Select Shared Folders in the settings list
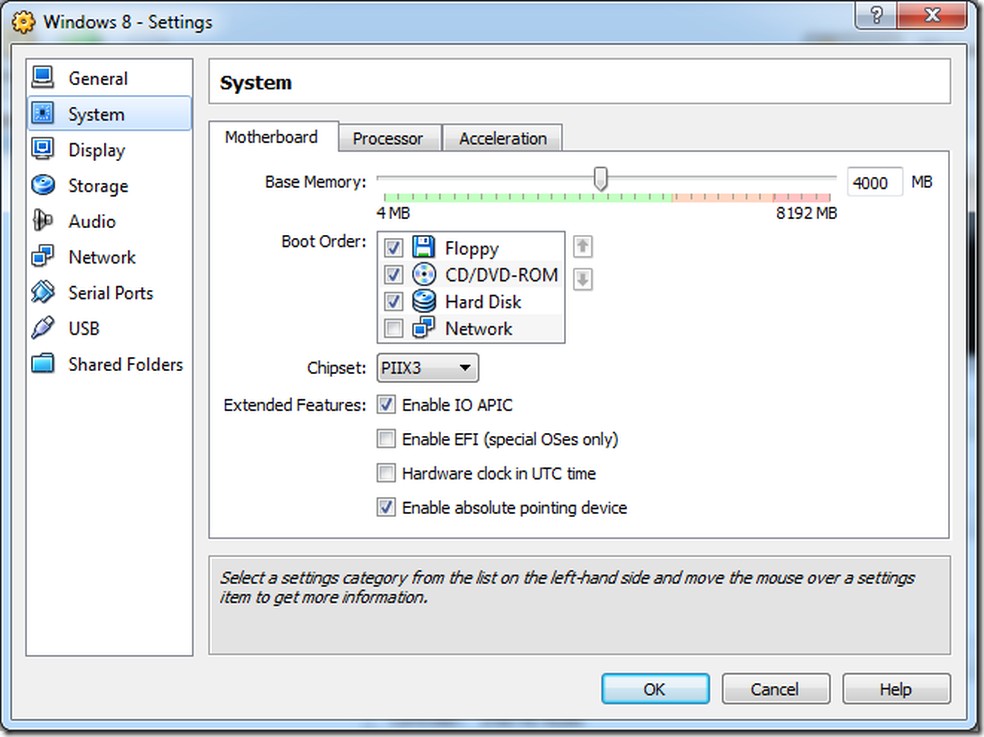984x737 pixels. pos(109,364)
